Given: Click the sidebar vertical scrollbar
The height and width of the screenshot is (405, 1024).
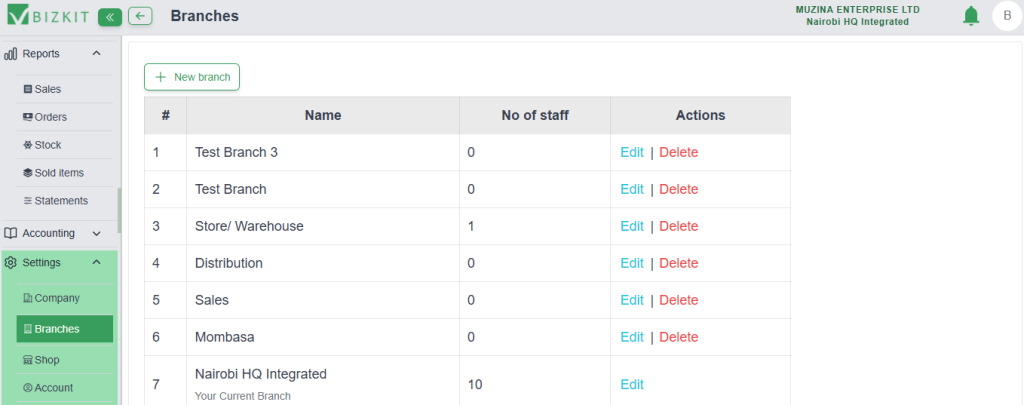Looking at the screenshot, I should pos(120,210).
